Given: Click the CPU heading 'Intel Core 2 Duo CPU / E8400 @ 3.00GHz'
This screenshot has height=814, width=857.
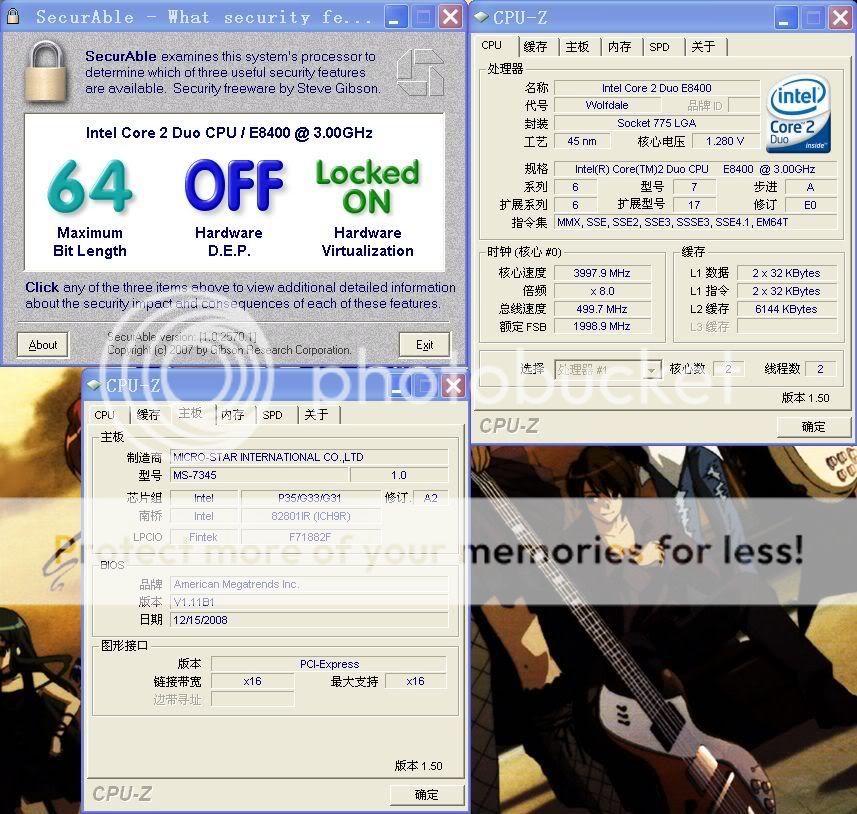Looking at the screenshot, I should 230,133.
